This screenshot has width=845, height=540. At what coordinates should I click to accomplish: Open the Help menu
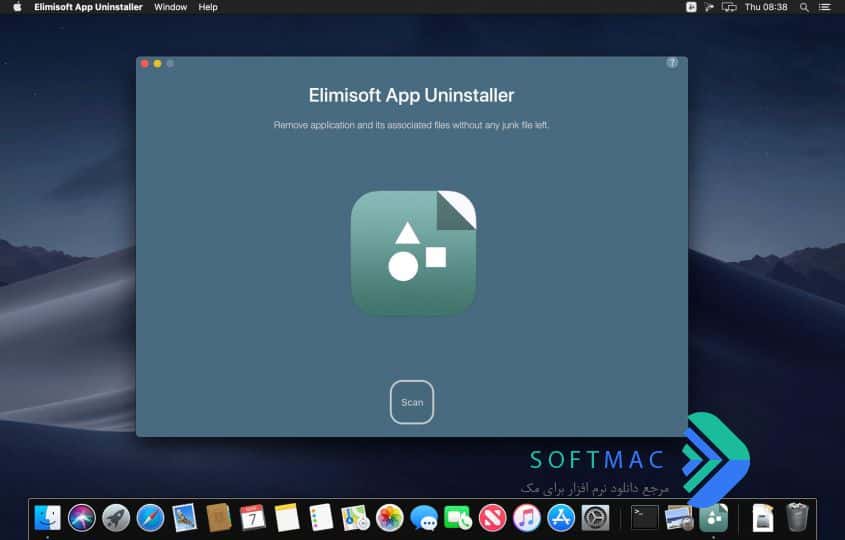coord(208,7)
